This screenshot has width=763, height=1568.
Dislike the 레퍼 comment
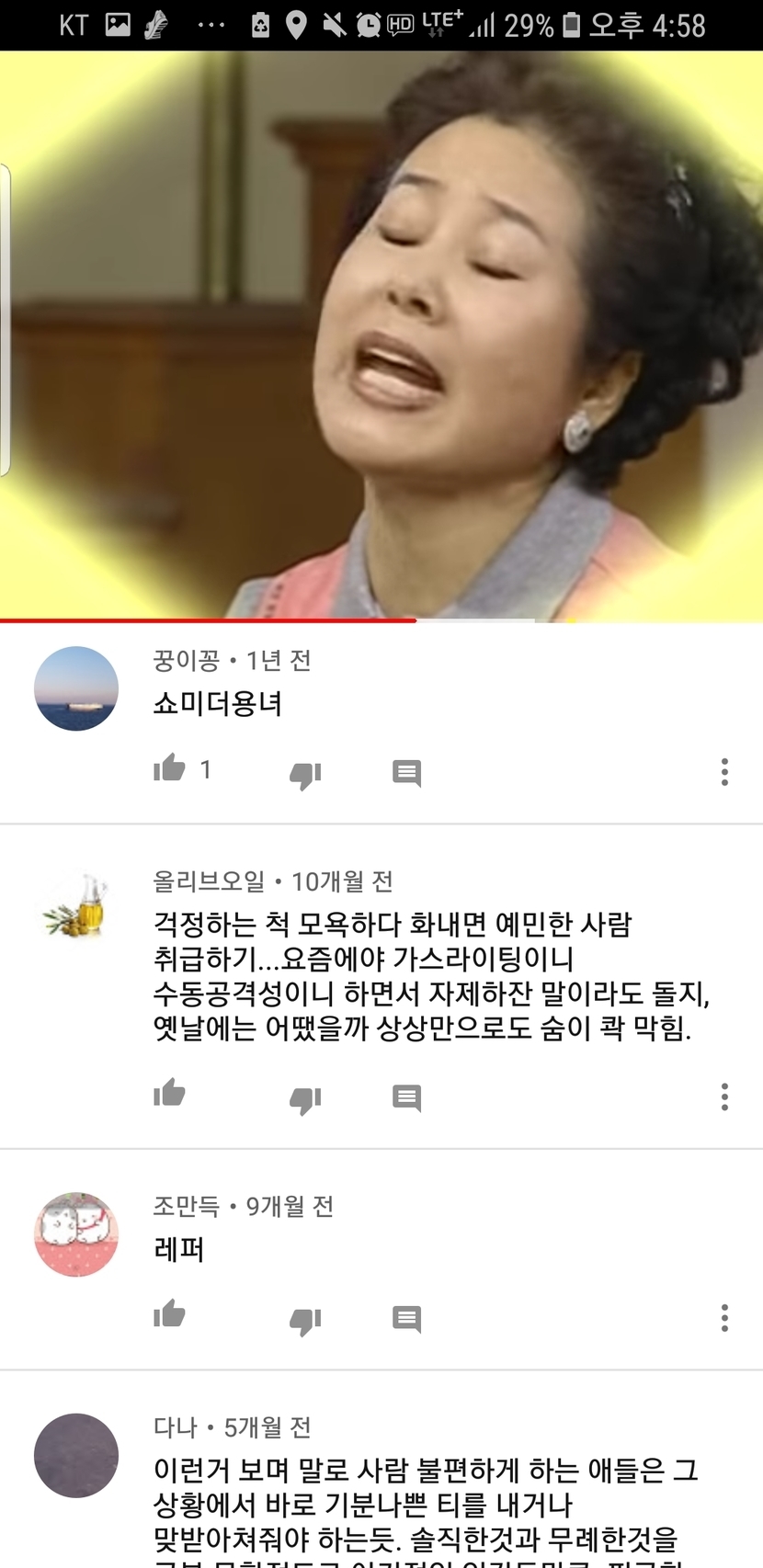[x=305, y=1320]
